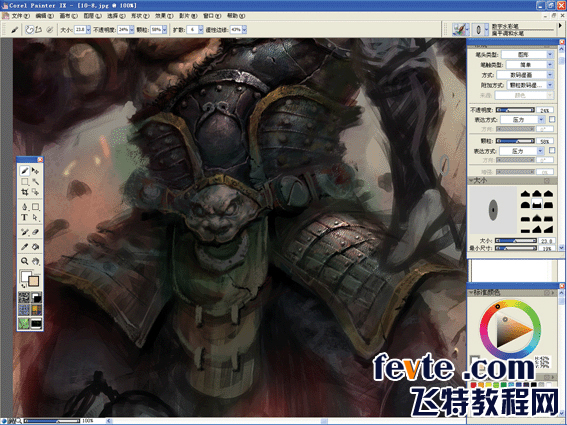Select the Shape Selection arrow tool
567x425 pixels.
coord(35,217)
